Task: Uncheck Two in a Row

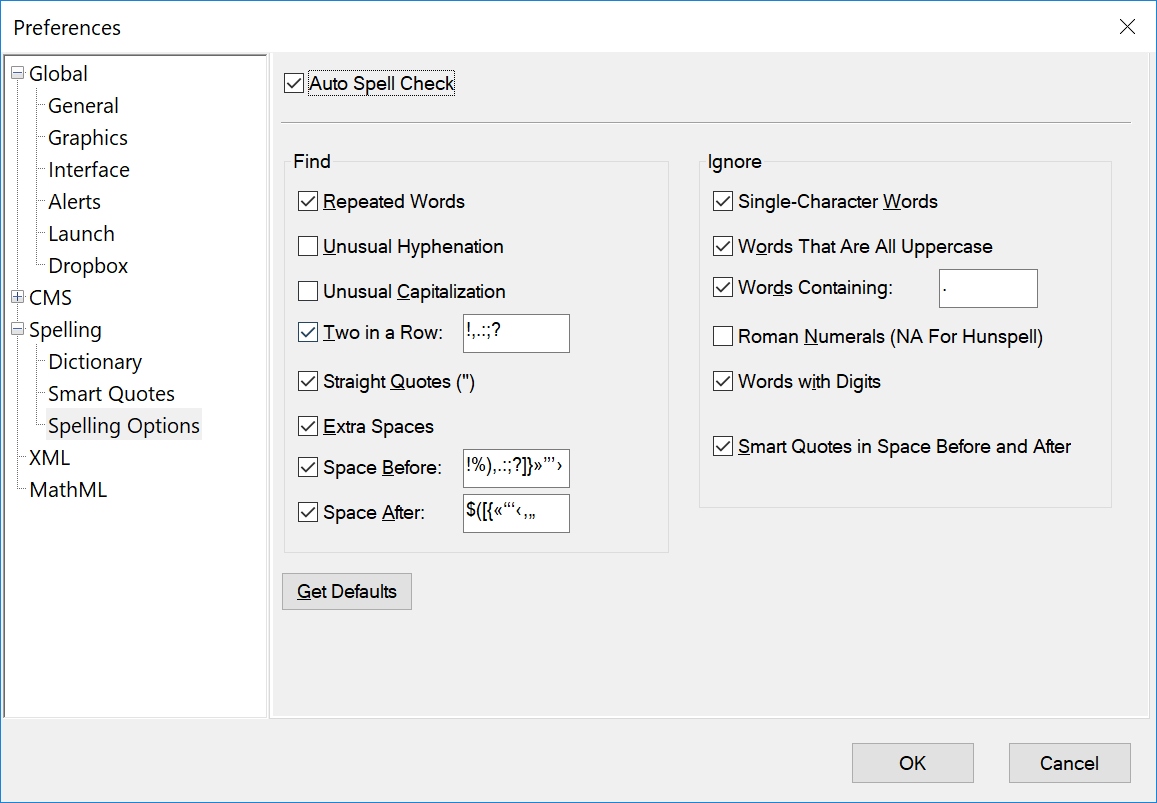Action: (307, 332)
